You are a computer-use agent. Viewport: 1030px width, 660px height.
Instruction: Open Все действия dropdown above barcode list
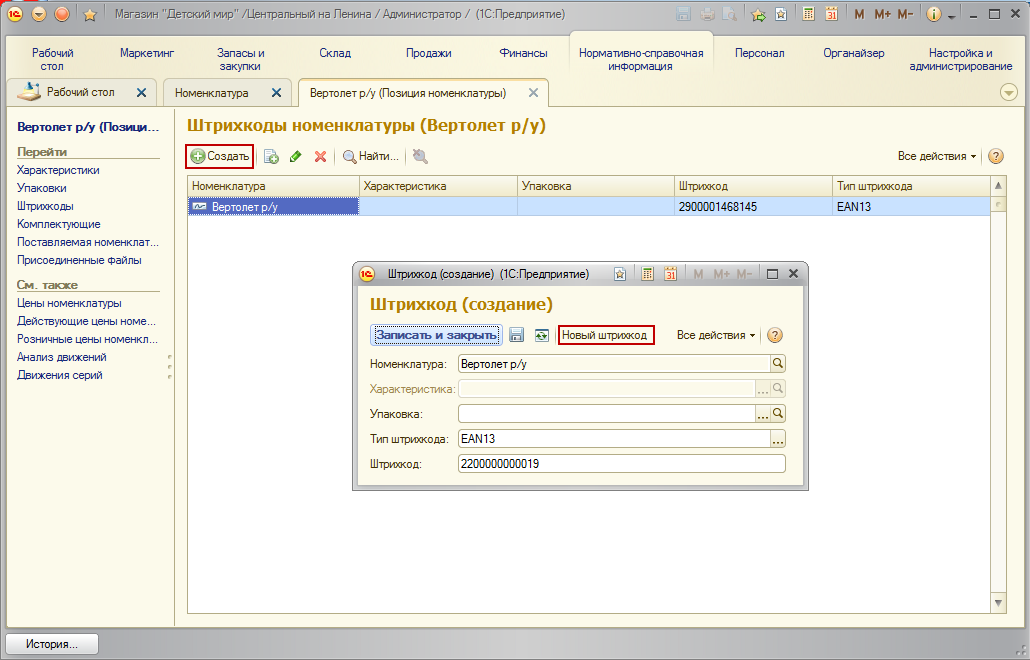[937, 156]
